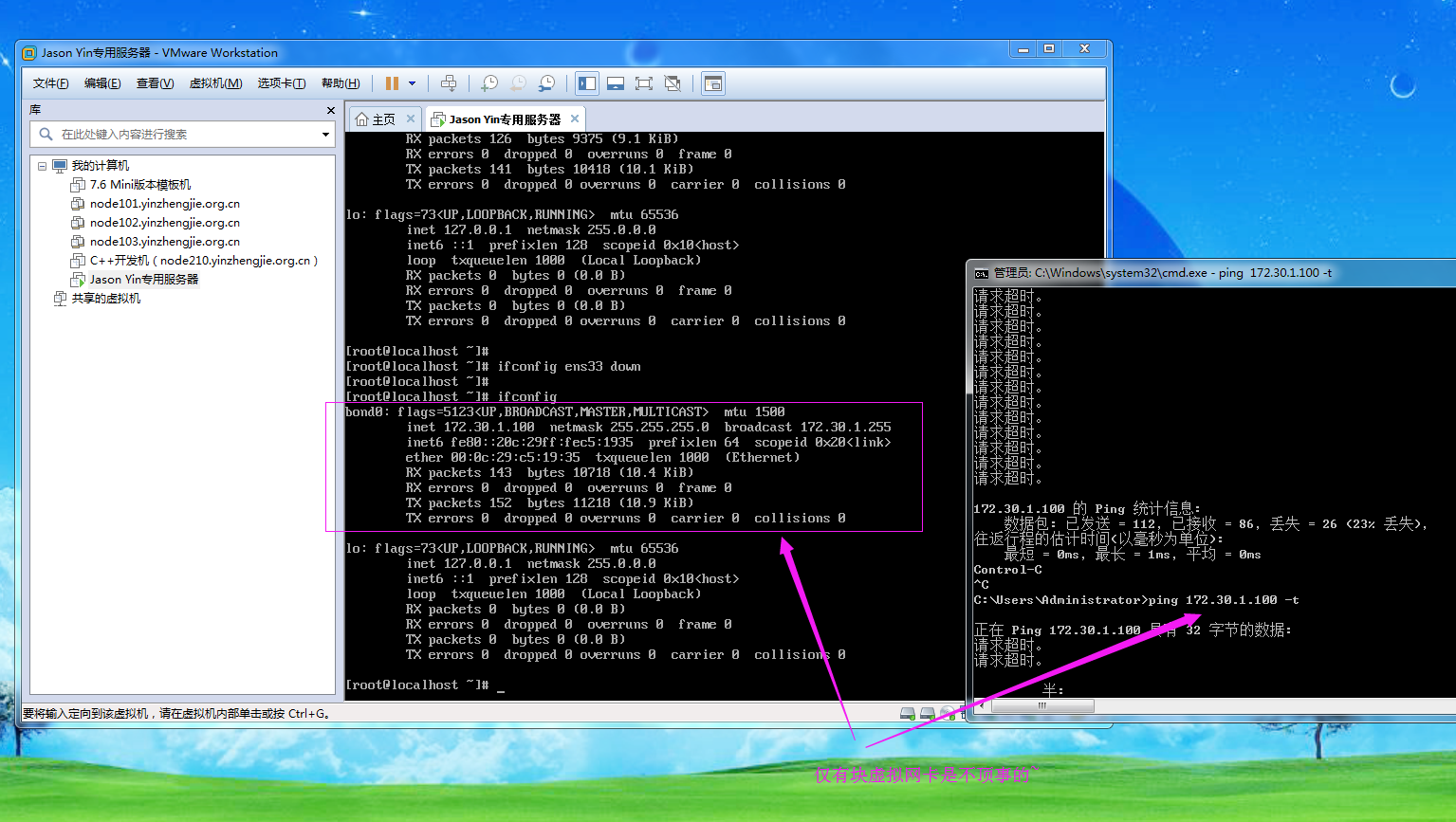
Task: Close the Jason Yin专用服务器 tab
Action: pyautogui.click(x=575, y=119)
